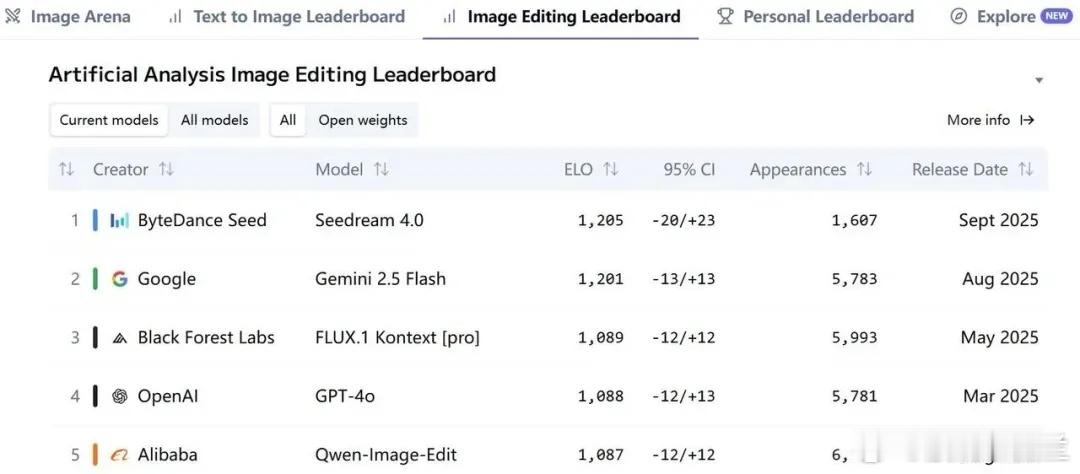Switch to the All models toggle
Viewport: 1080px width, 474px height.
click(x=214, y=120)
